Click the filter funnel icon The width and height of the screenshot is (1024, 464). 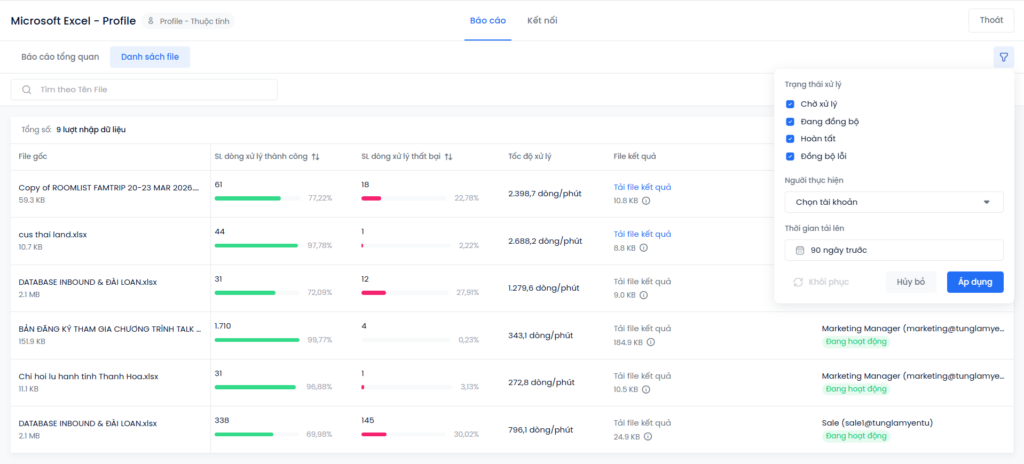pyautogui.click(x=1003, y=58)
